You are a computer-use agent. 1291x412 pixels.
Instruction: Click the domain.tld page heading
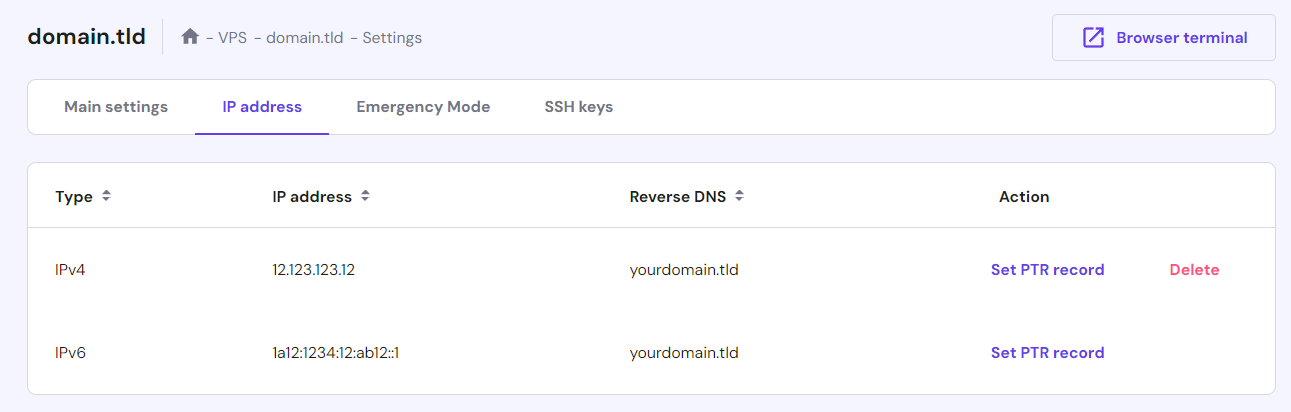tap(86, 37)
